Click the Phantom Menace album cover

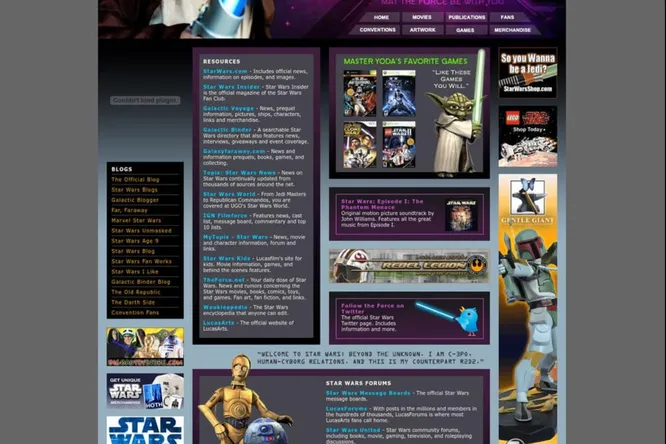(461, 215)
